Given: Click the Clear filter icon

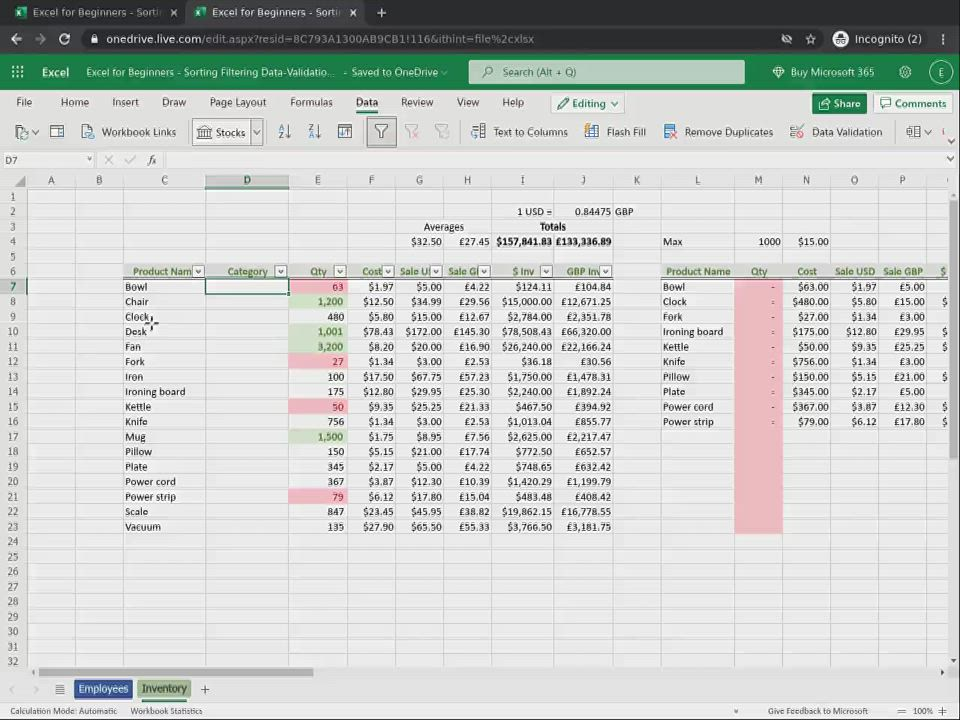Looking at the screenshot, I should (x=411, y=132).
